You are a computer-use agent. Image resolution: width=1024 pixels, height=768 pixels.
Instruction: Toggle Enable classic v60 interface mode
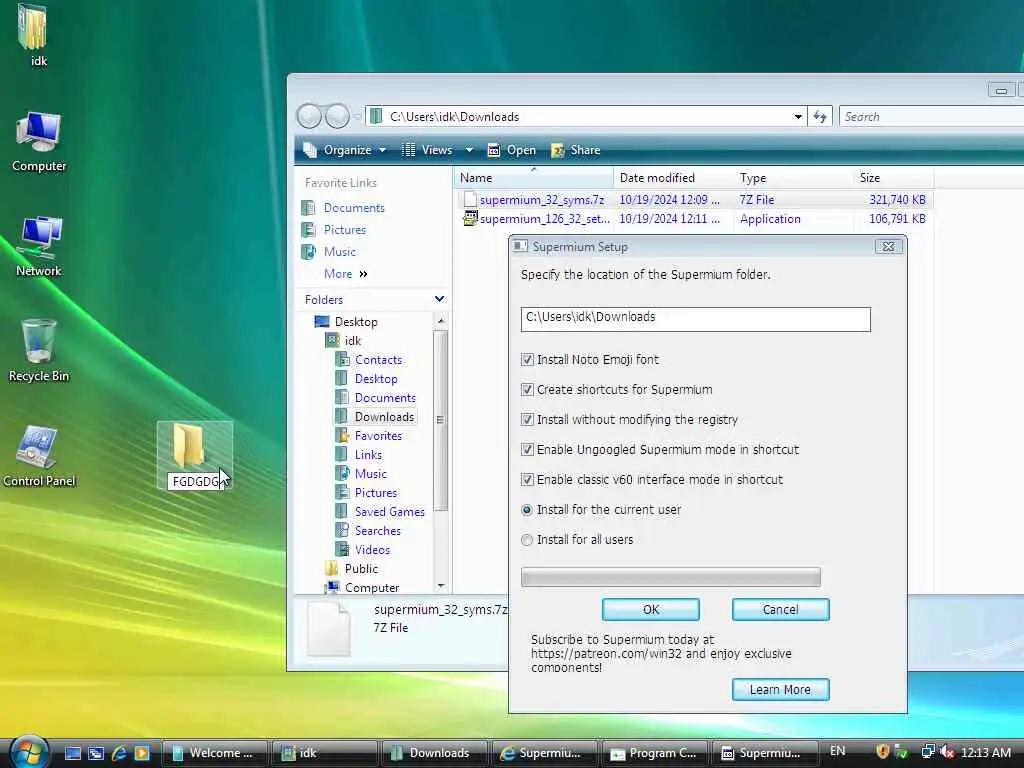tap(527, 479)
